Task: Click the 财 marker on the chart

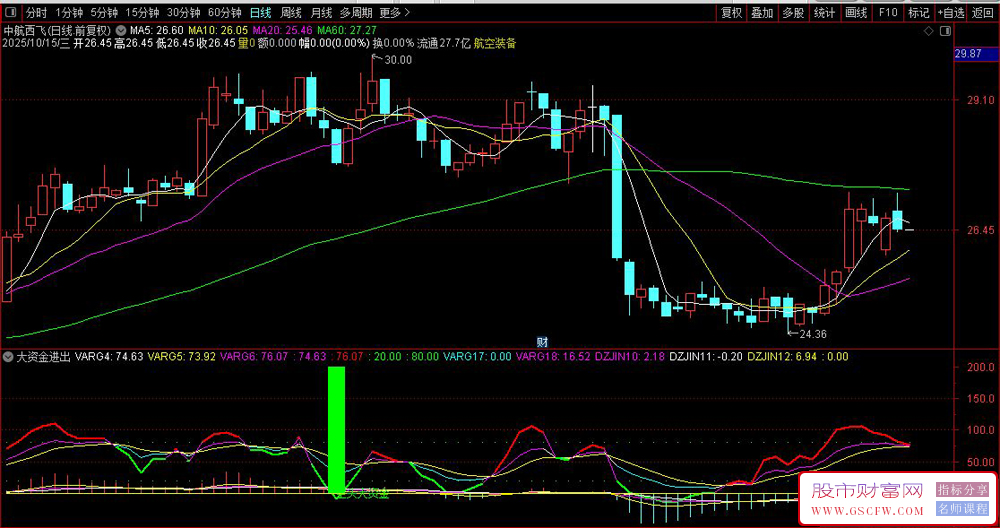Action: pyautogui.click(x=543, y=341)
